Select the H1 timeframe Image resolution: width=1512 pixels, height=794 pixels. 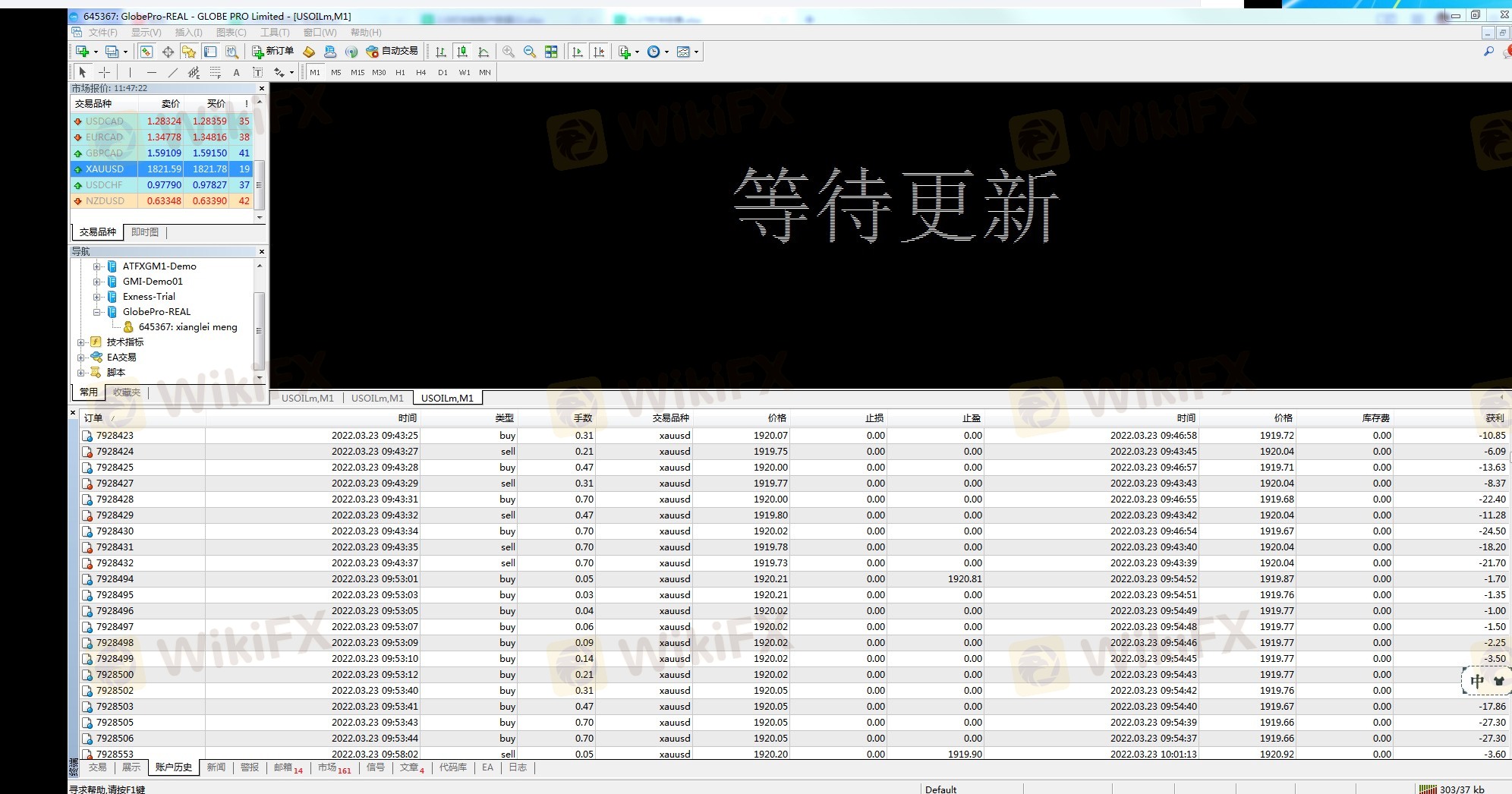click(x=400, y=72)
